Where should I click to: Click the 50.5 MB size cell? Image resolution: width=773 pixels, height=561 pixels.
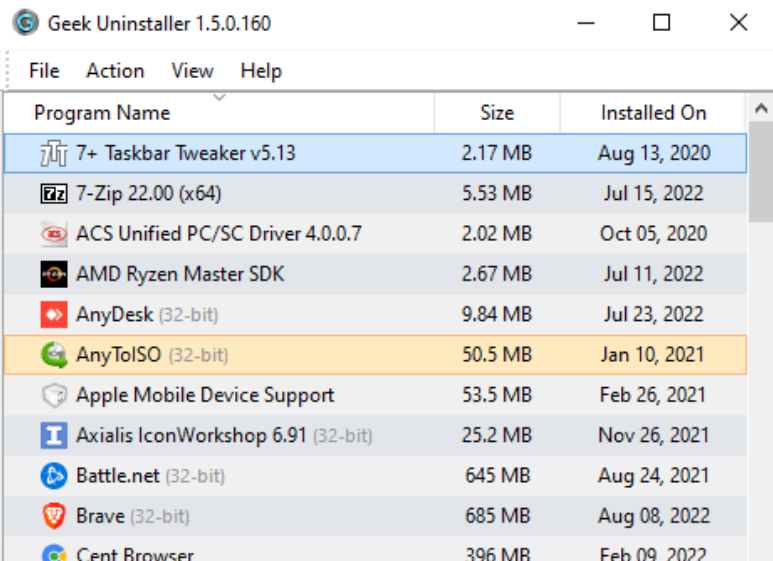pyautogui.click(x=497, y=355)
